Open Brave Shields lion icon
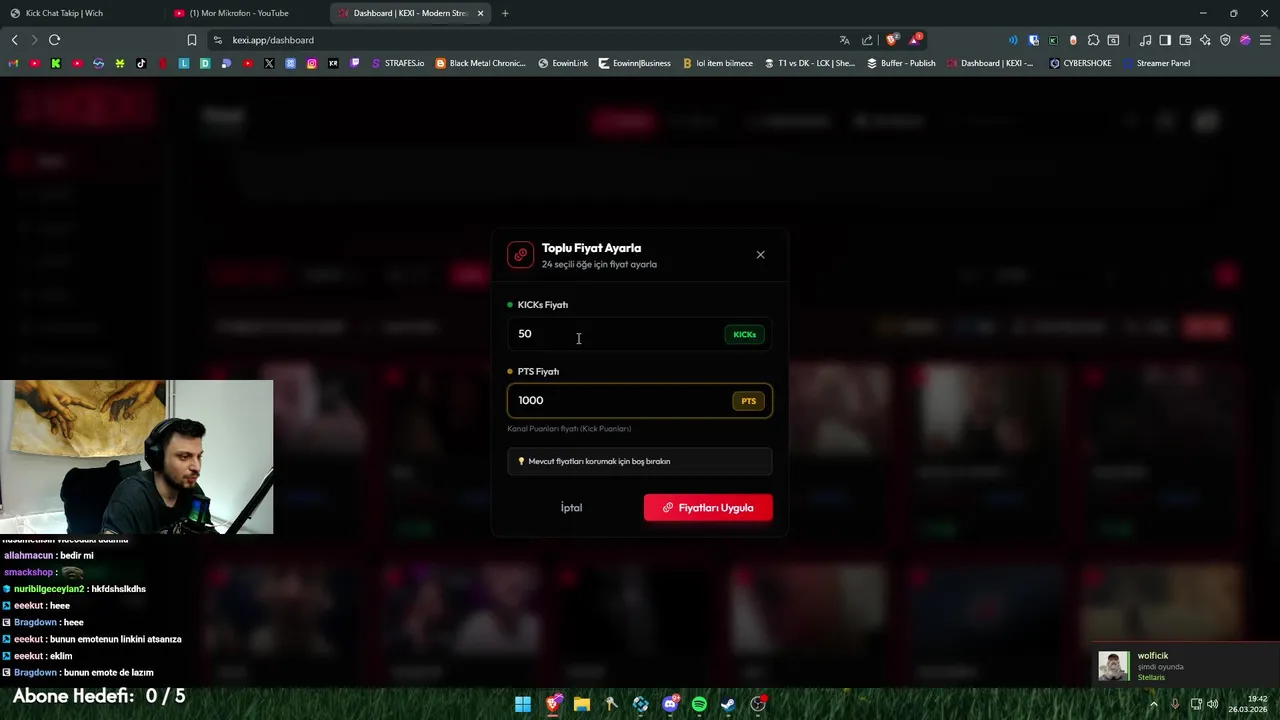The height and width of the screenshot is (720, 1280). [x=893, y=40]
